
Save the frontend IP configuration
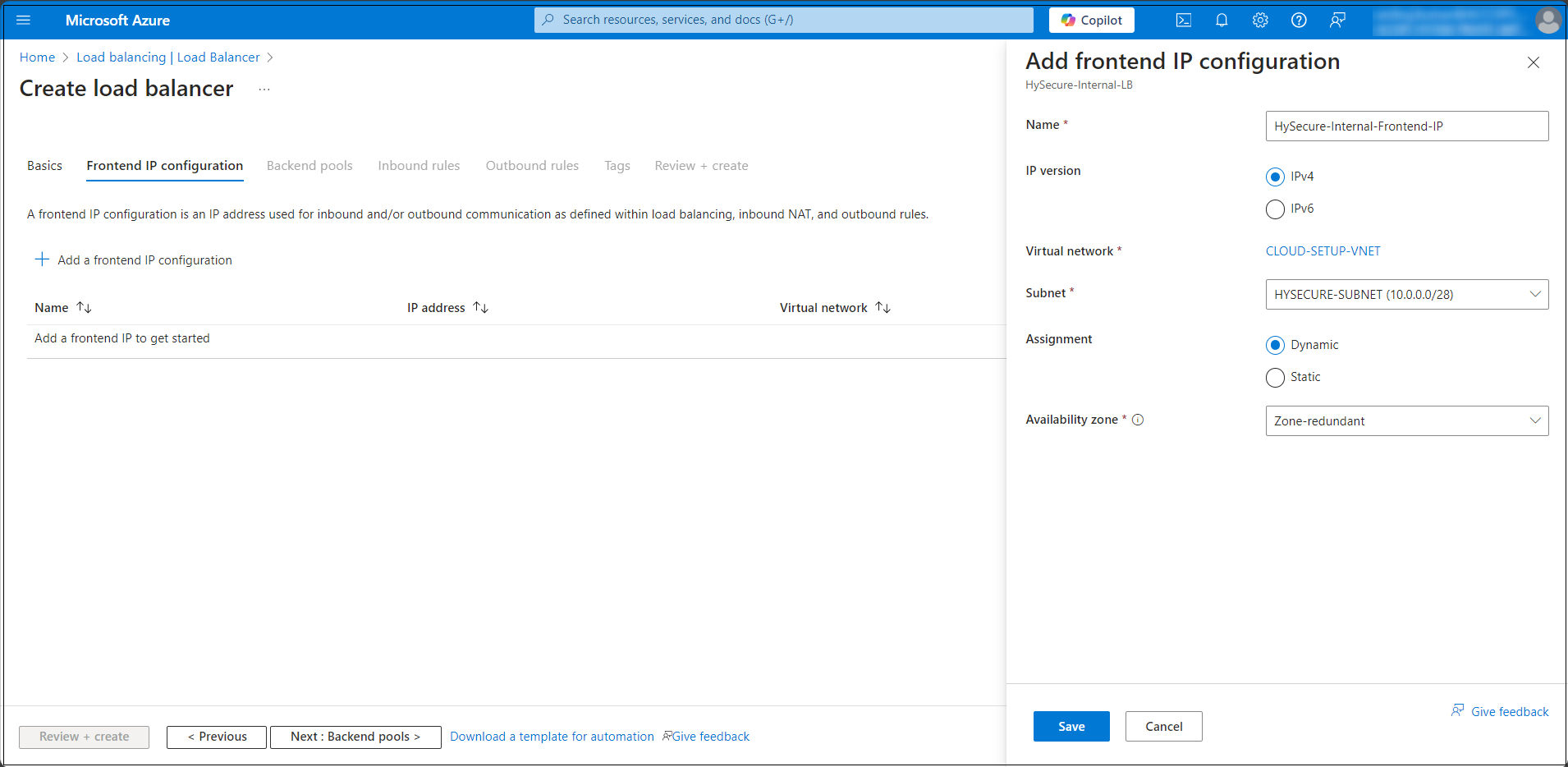pyautogui.click(x=1071, y=727)
